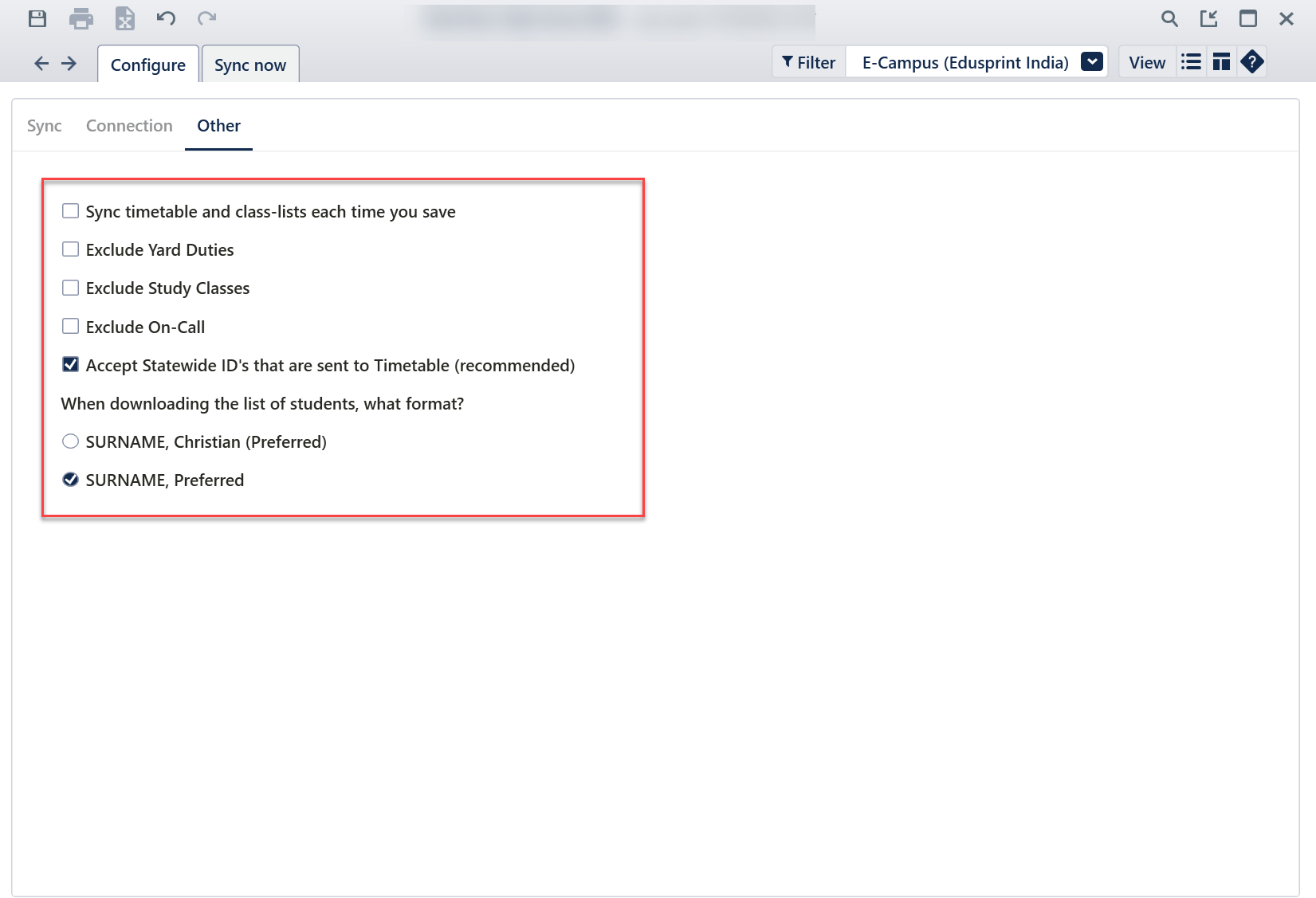
Task: Click the Save floppy disk icon
Action: click(37, 18)
